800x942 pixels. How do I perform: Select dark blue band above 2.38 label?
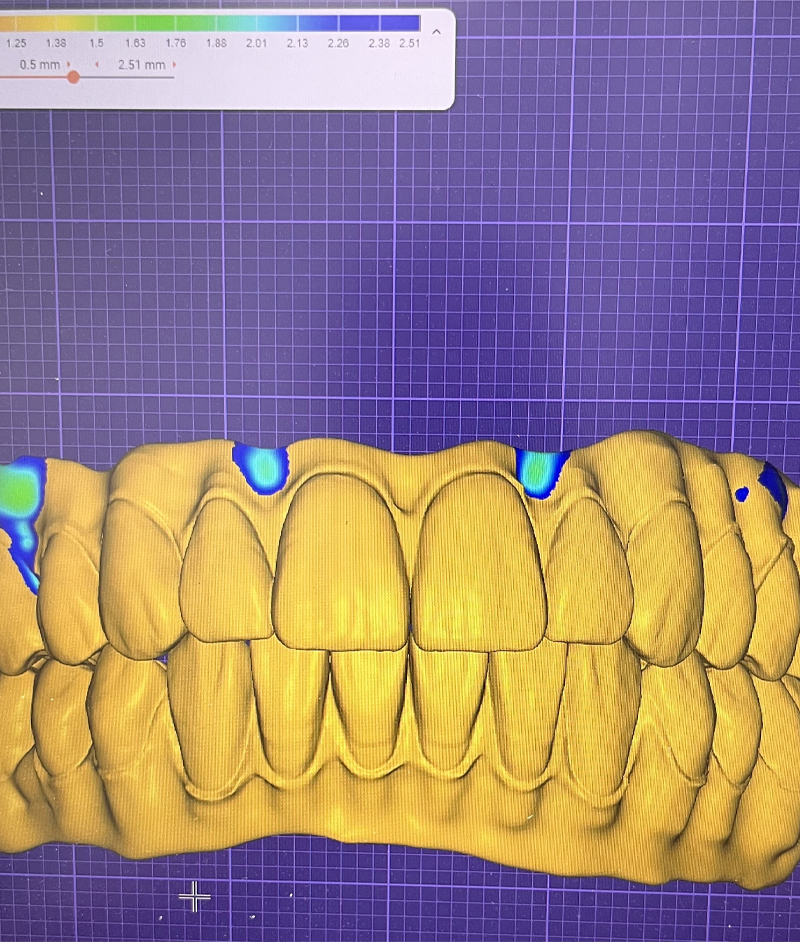click(378, 23)
